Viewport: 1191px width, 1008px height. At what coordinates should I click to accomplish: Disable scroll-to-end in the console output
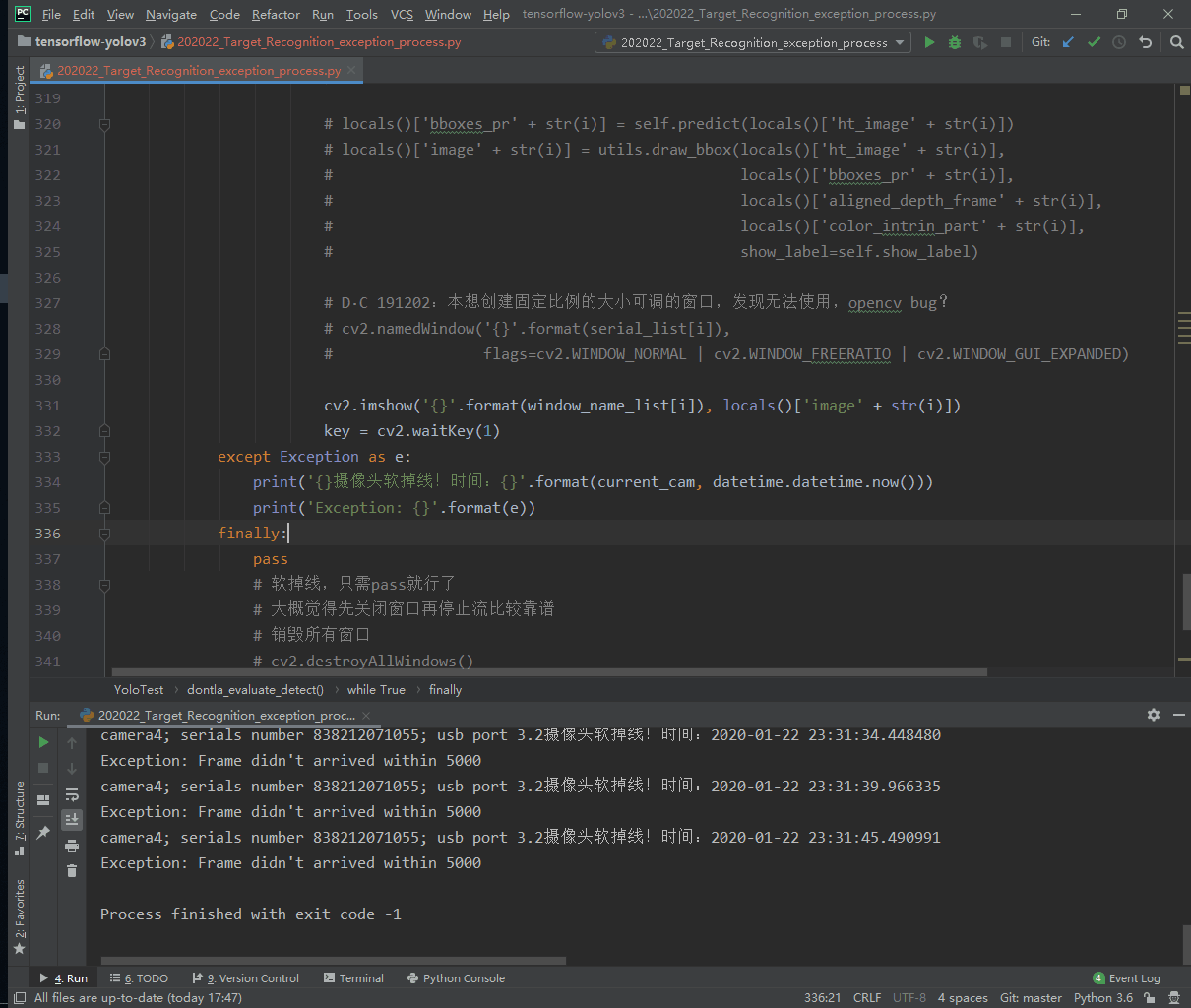click(71, 819)
